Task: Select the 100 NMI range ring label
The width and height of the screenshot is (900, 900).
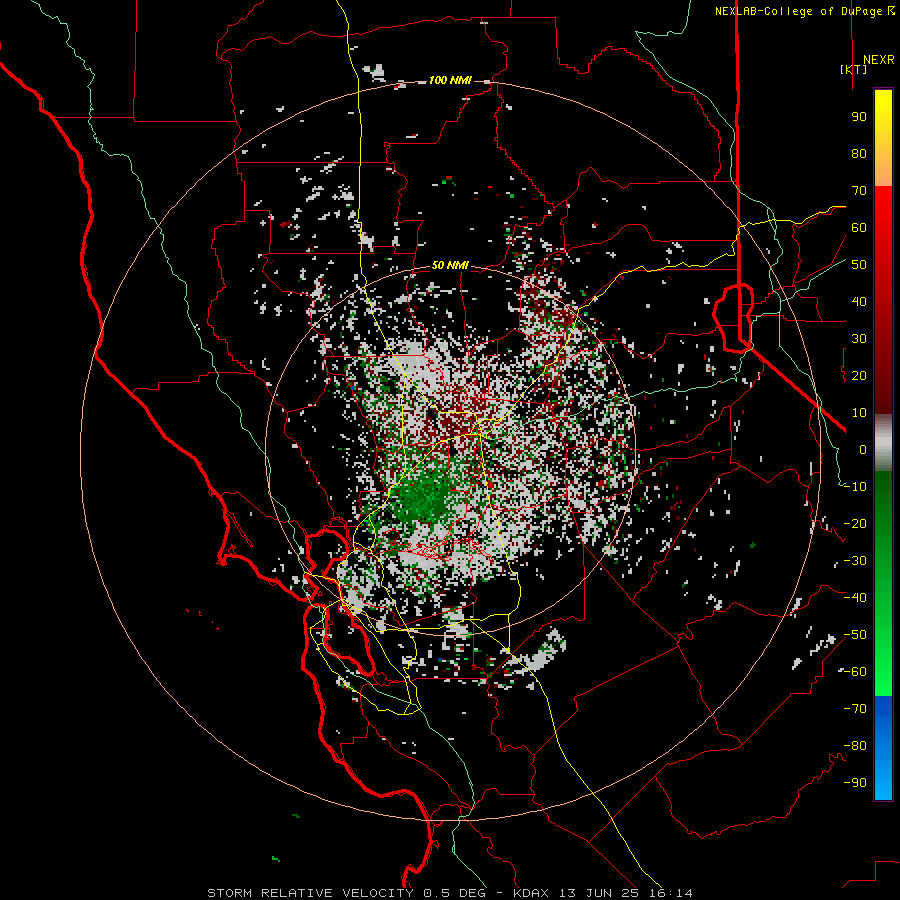Action: (x=450, y=80)
